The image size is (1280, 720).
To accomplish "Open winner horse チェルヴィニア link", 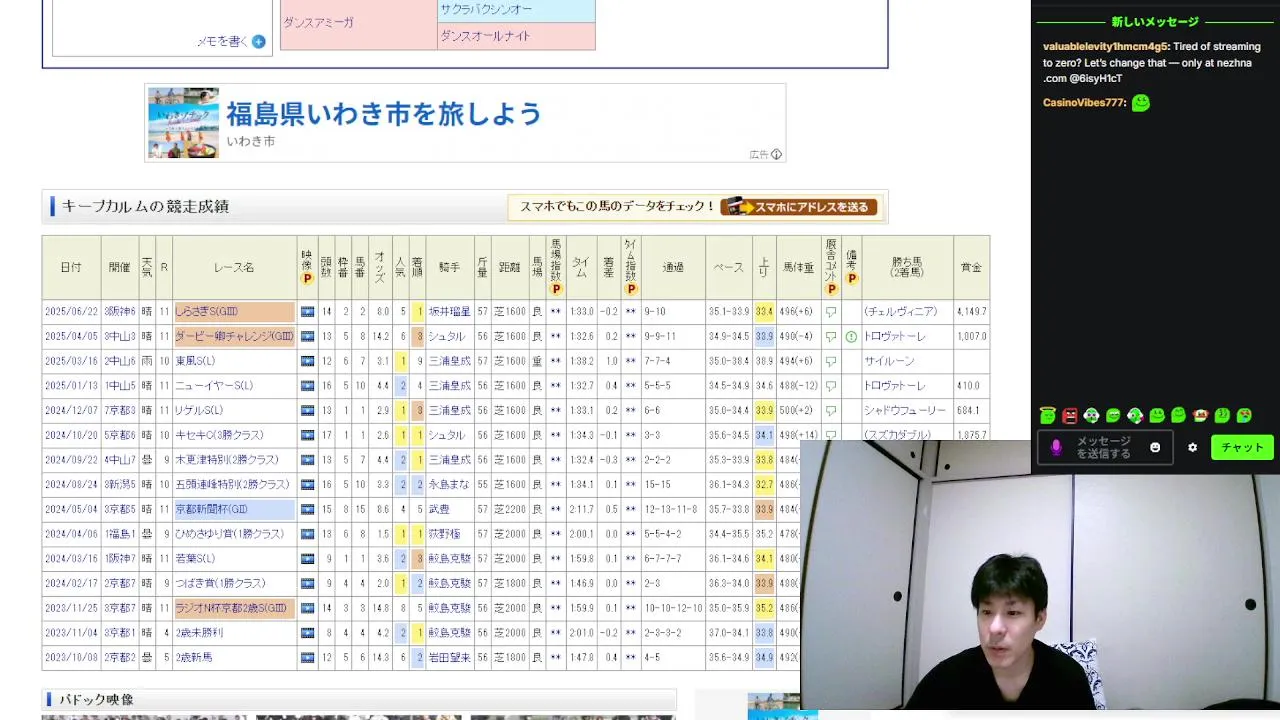I will click(901, 312).
